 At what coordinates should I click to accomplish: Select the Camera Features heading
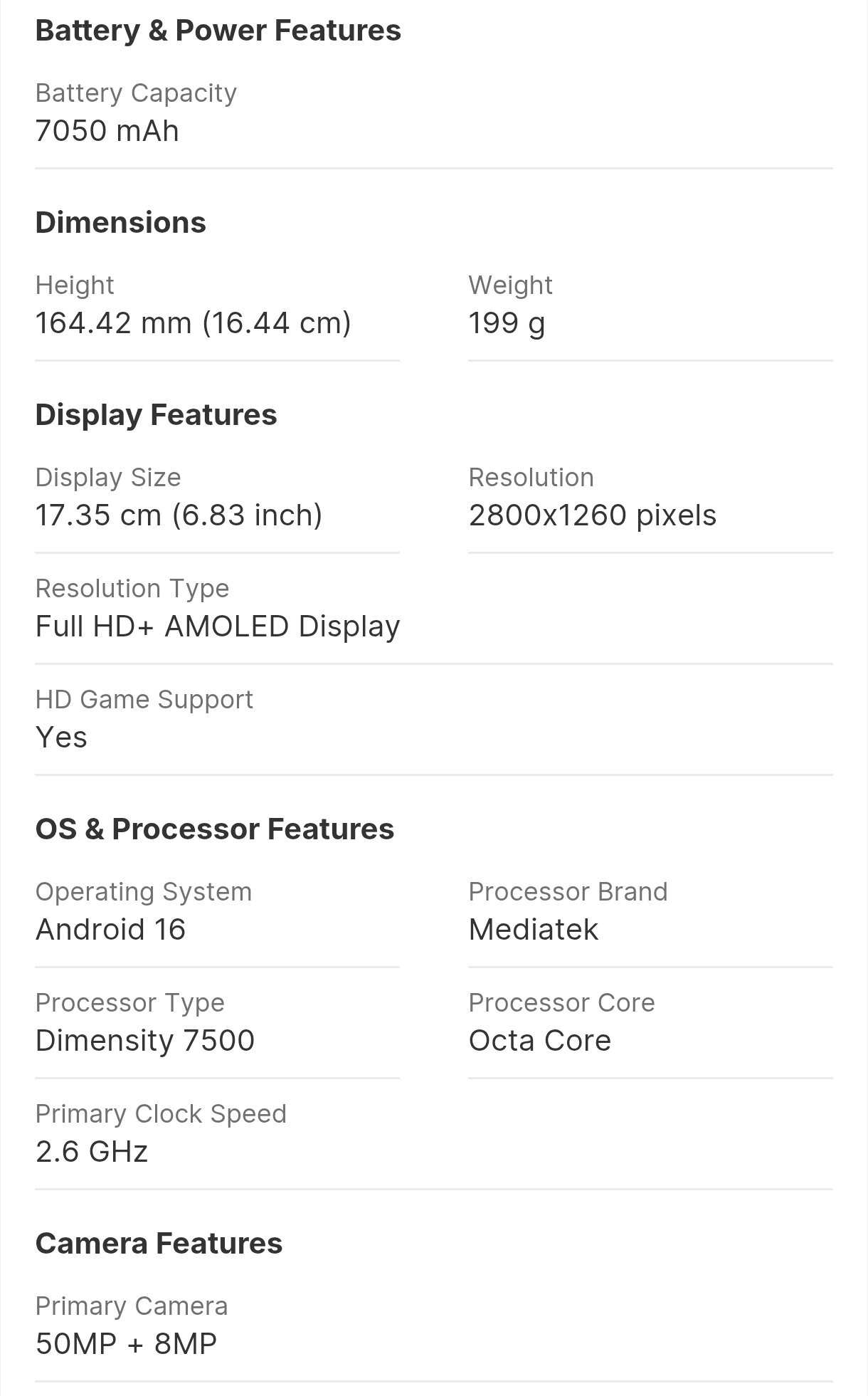click(159, 1244)
